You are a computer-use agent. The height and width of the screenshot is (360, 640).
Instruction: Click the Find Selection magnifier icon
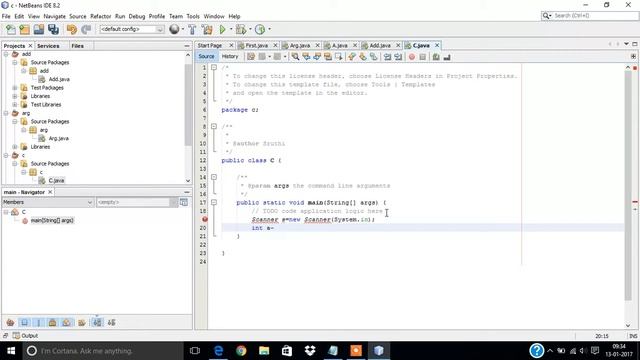tap(295, 57)
